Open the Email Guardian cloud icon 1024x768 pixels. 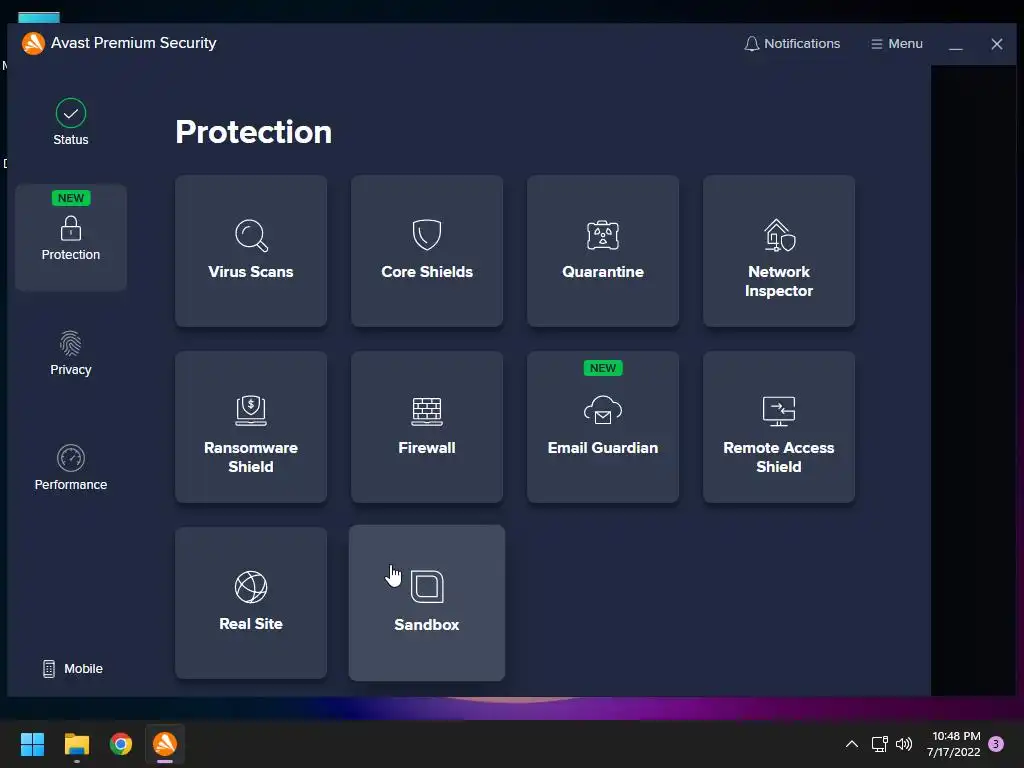[x=603, y=410]
